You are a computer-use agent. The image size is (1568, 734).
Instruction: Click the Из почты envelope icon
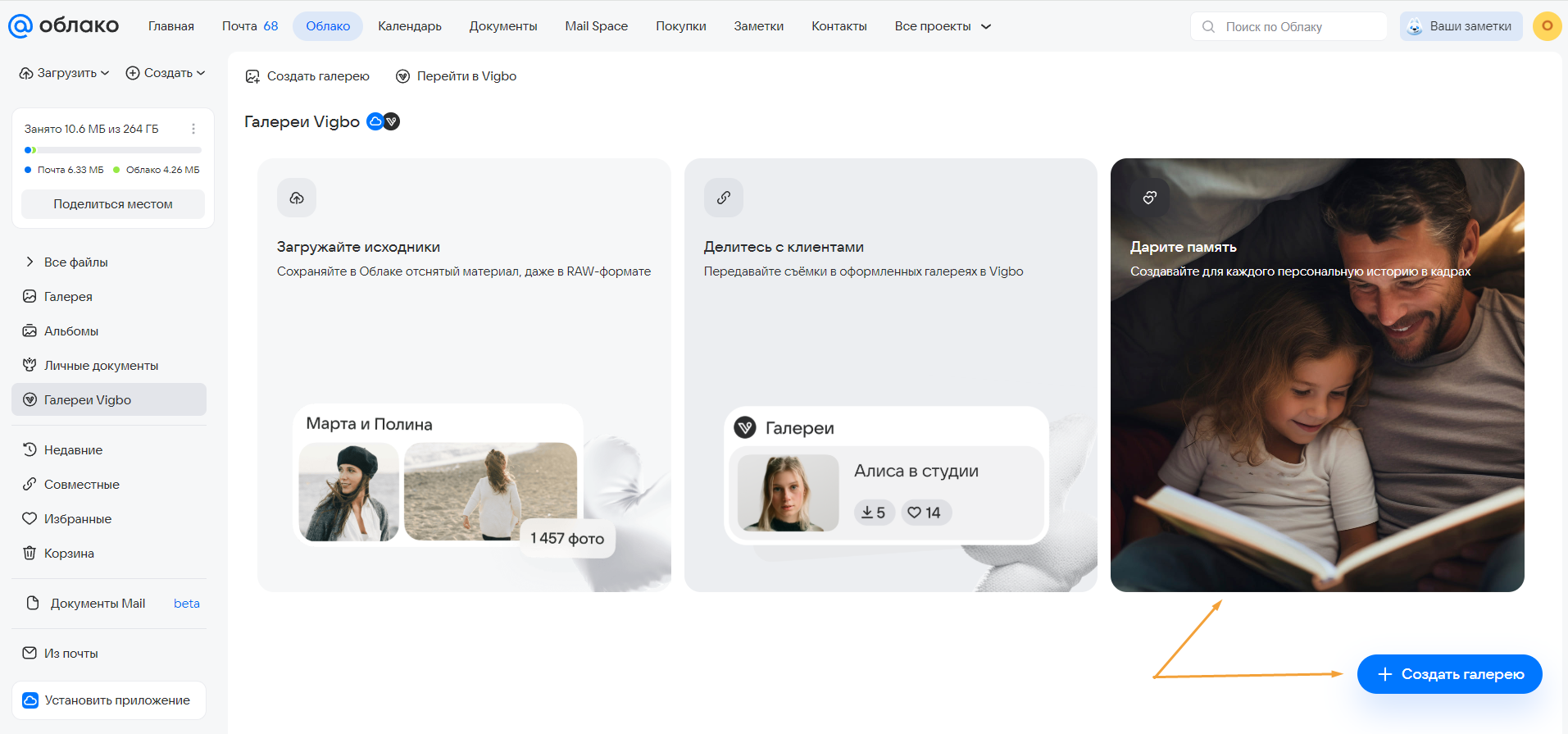point(30,653)
